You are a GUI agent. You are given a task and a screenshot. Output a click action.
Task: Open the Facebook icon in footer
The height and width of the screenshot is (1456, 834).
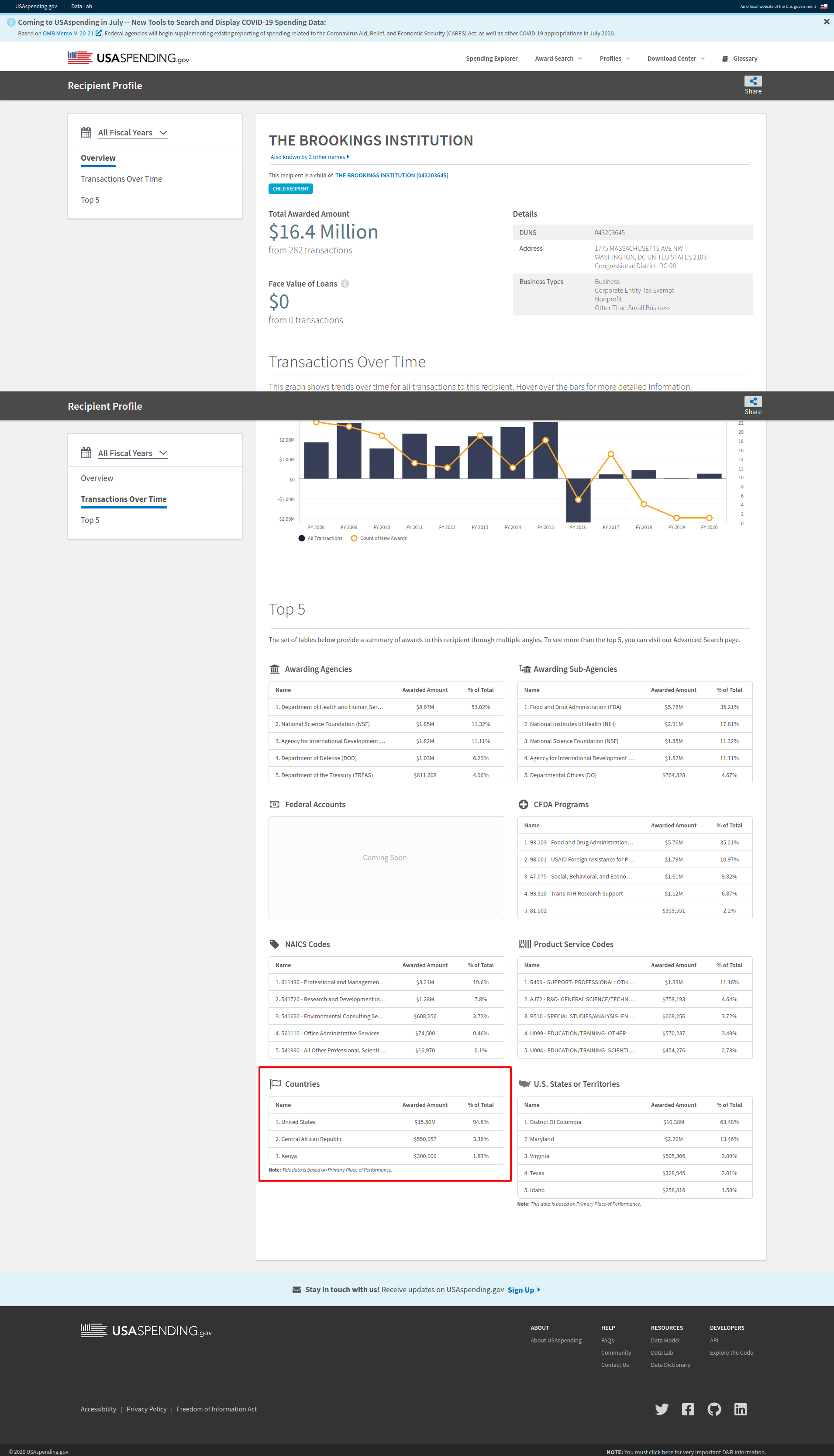688,1409
